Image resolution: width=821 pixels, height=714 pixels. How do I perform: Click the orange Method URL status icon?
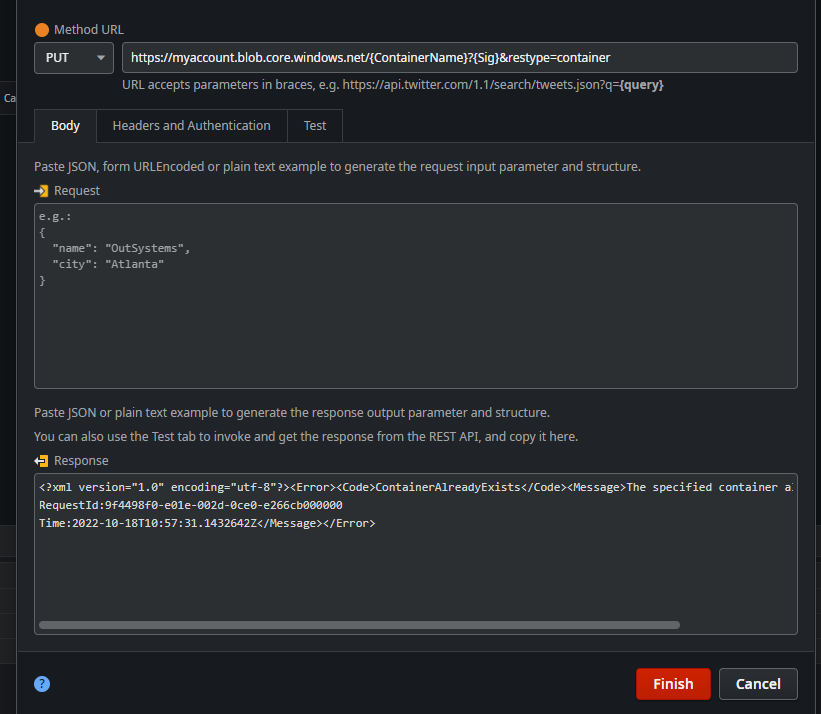[x=42, y=30]
